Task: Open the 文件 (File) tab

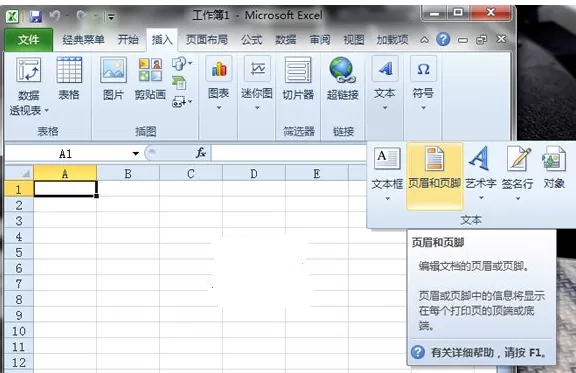Action: point(29,40)
